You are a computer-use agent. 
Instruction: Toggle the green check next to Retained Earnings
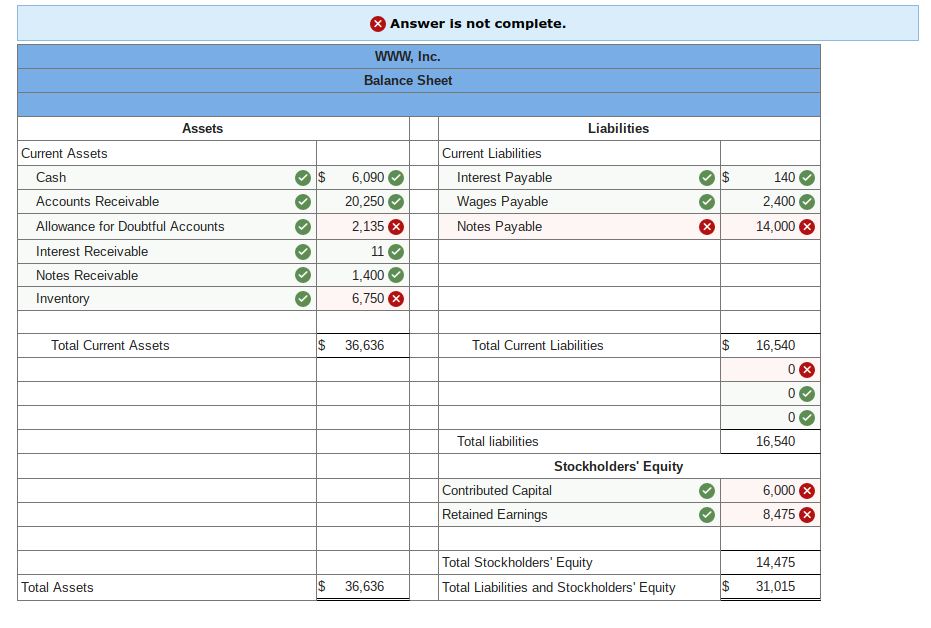pos(707,514)
